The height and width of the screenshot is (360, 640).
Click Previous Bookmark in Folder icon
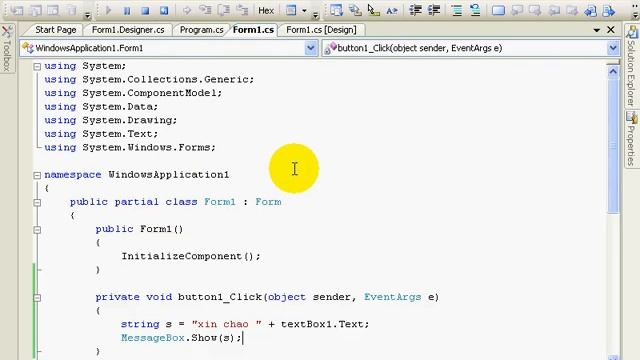coord(554,11)
